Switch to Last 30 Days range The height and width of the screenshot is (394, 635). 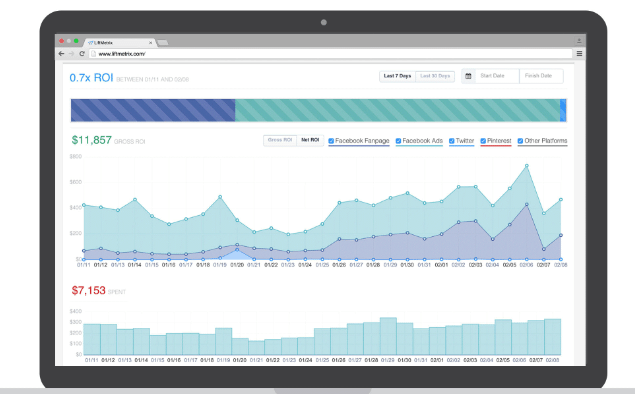[x=435, y=76]
